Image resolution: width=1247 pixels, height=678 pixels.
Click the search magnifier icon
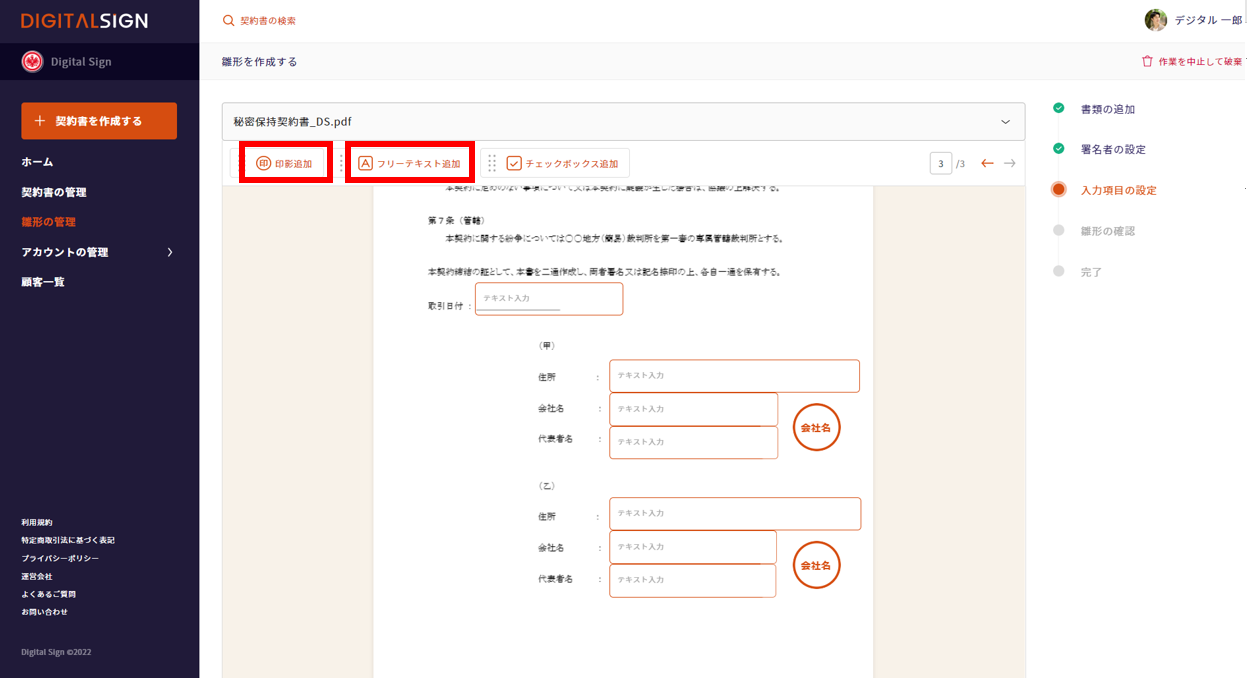point(229,21)
